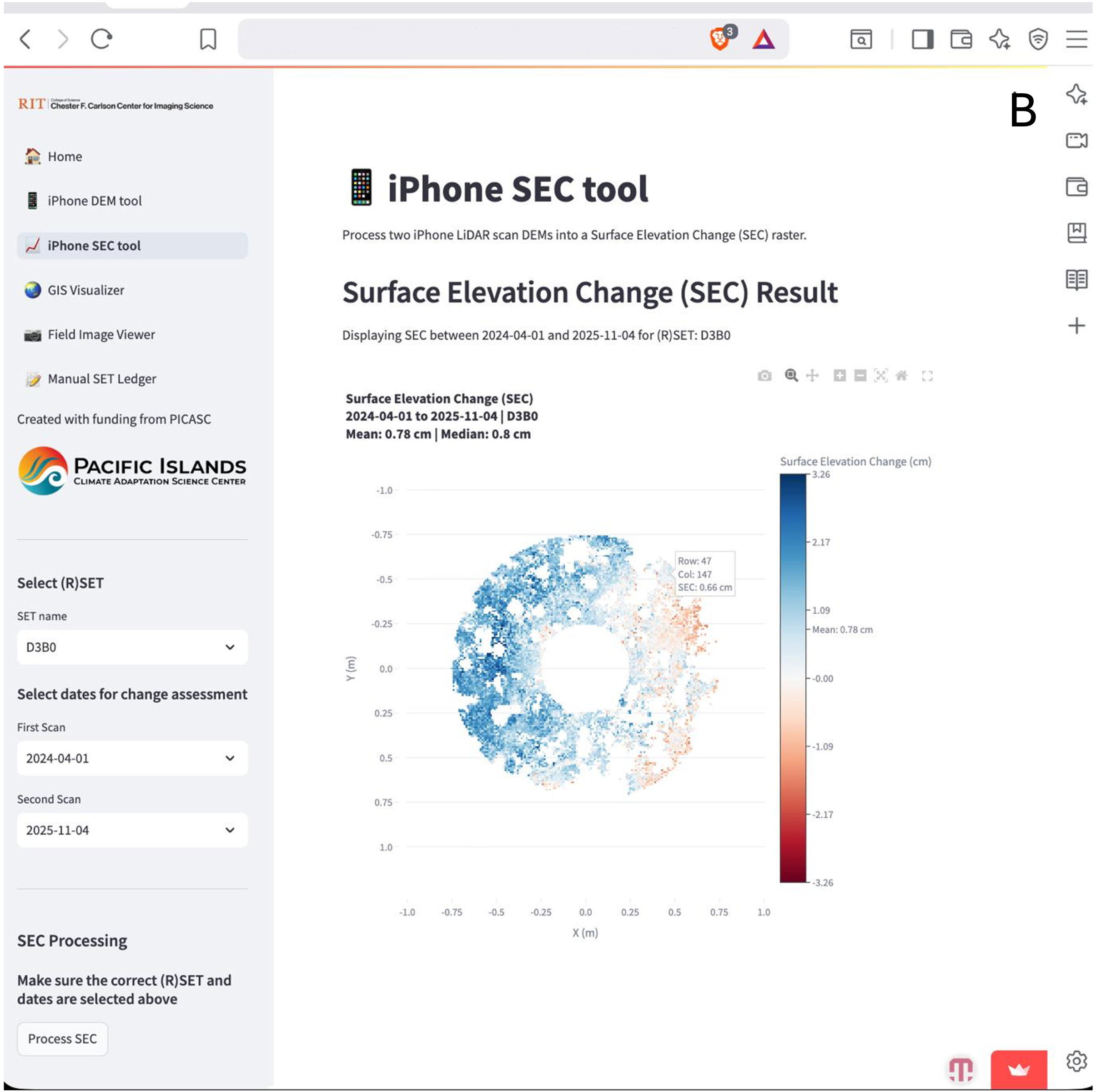This screenshot has width=1096, height=1092.
Task: Expand the SEC plot to fullscreen
Action: 927,376
